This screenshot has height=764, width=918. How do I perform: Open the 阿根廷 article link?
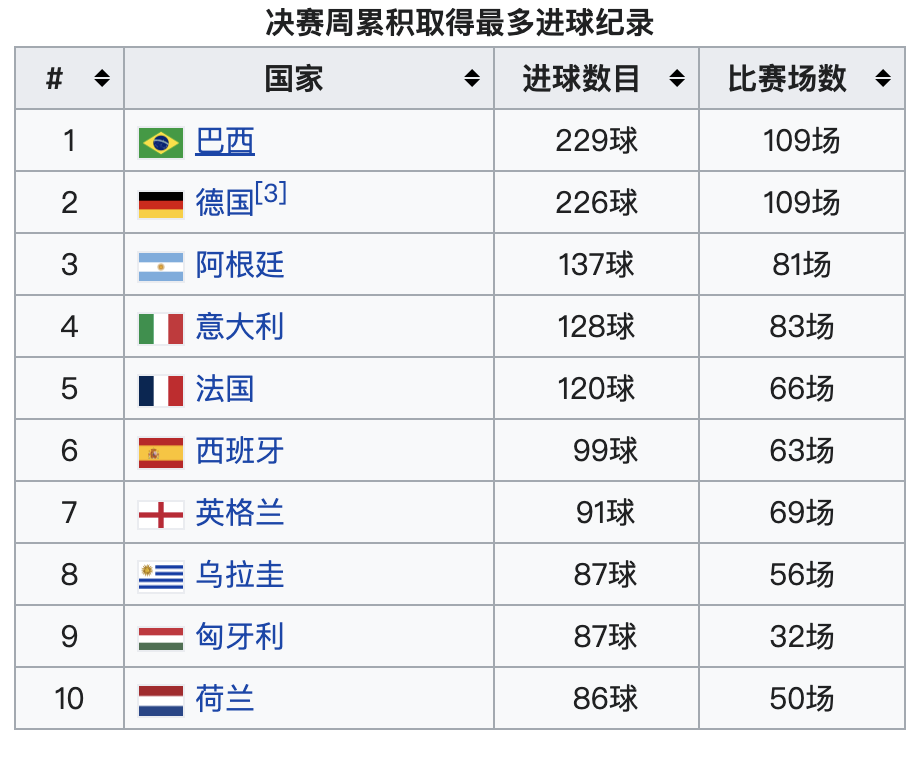(x=239, y=264)
